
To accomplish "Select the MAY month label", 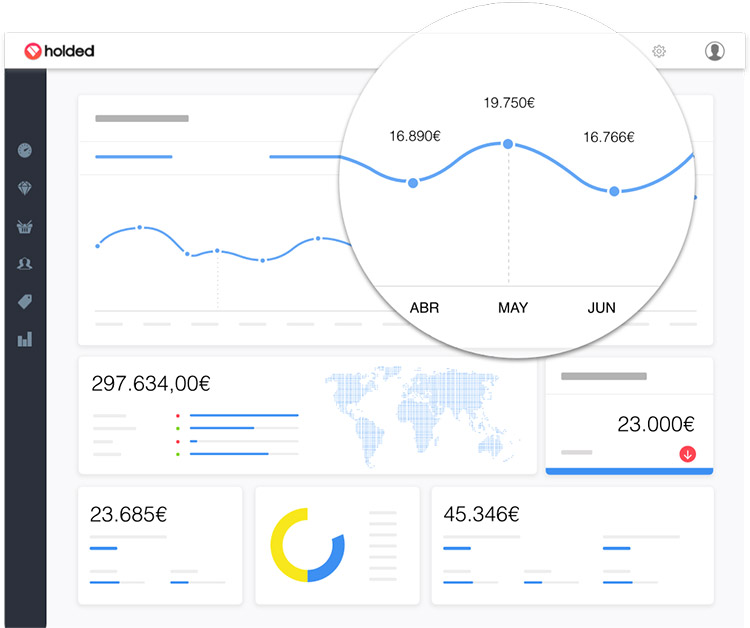I will (513, 308).
